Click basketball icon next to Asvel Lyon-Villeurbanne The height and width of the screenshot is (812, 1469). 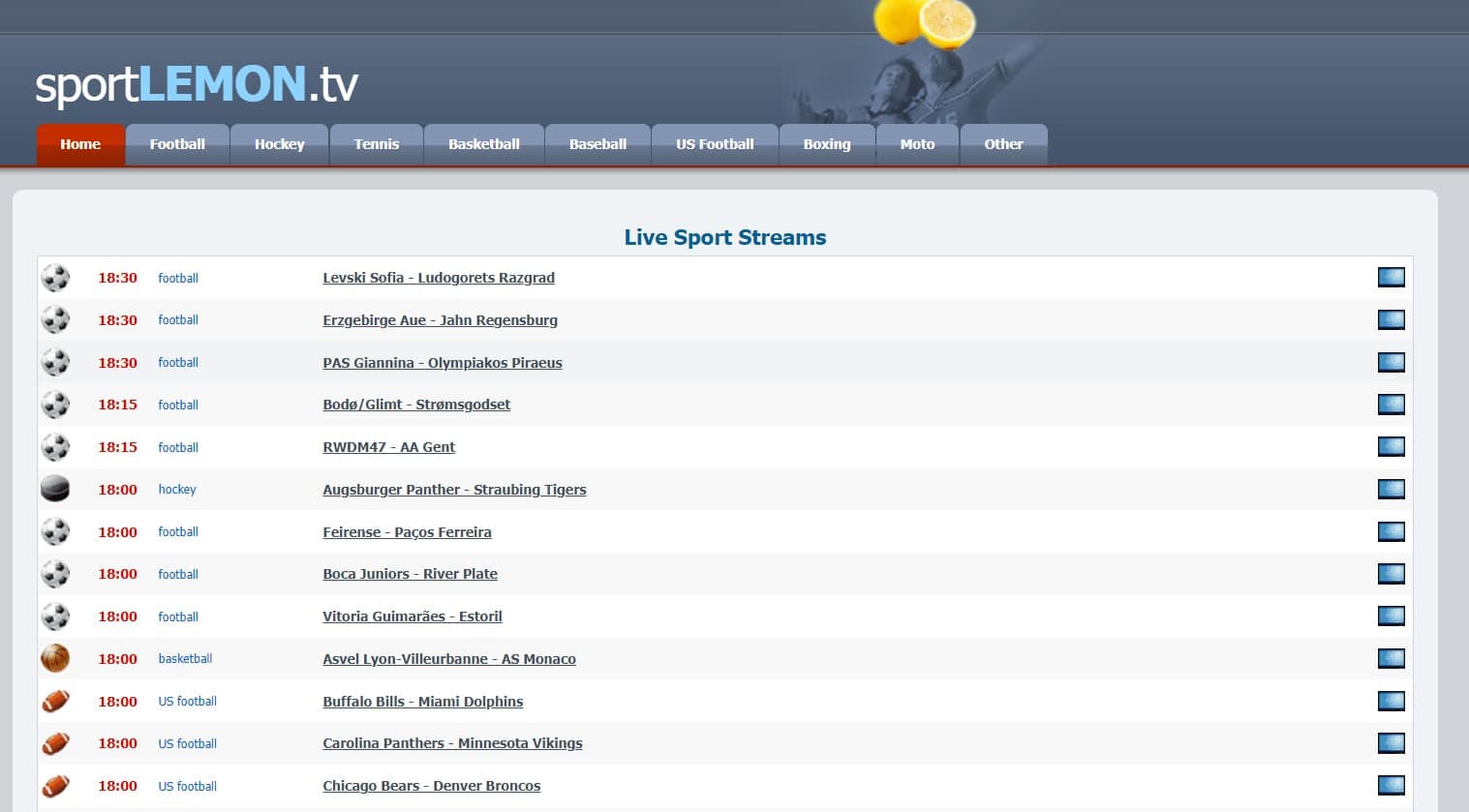(55, 659)
